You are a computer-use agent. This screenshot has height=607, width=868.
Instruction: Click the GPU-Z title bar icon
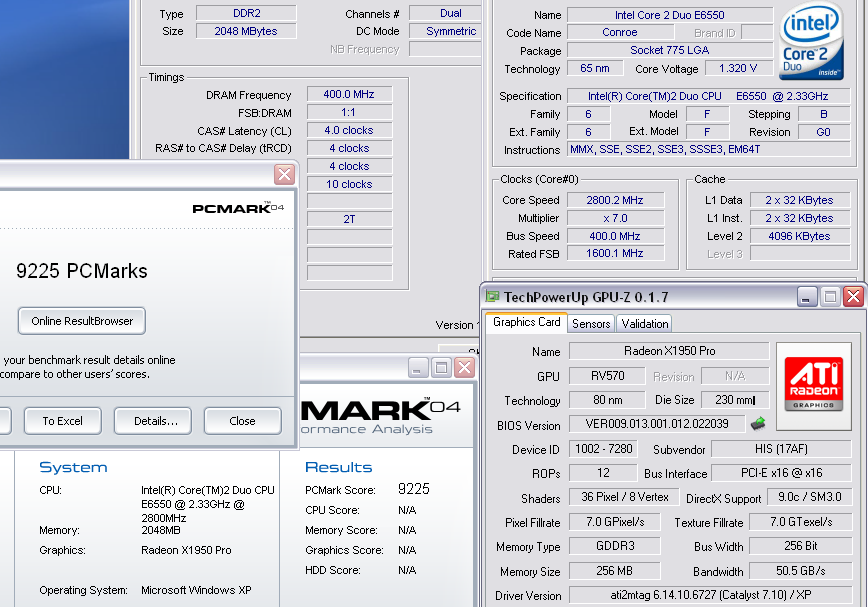pyautogui.click(x=492, y=297)
